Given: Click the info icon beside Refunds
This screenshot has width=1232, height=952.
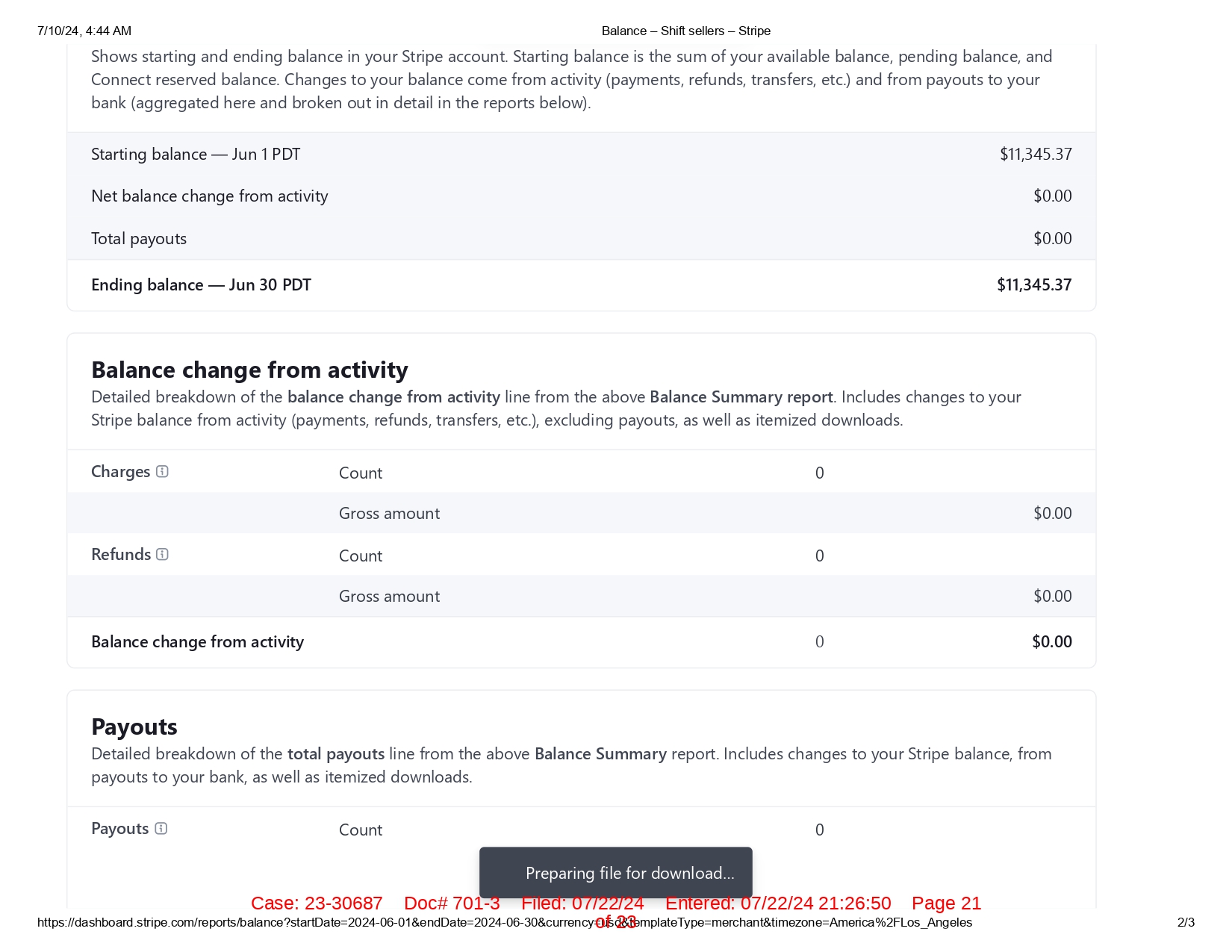Looking at the screenshot, I should (x=162, y=555).
